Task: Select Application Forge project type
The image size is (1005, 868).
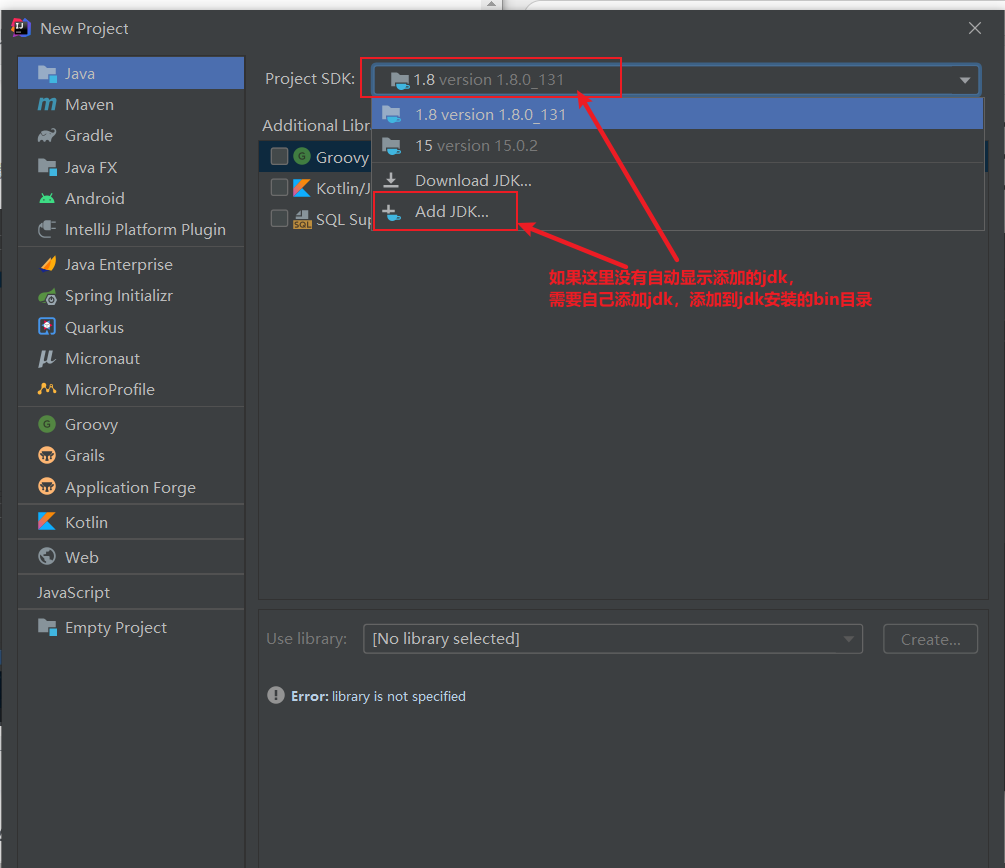Action: 131,487
